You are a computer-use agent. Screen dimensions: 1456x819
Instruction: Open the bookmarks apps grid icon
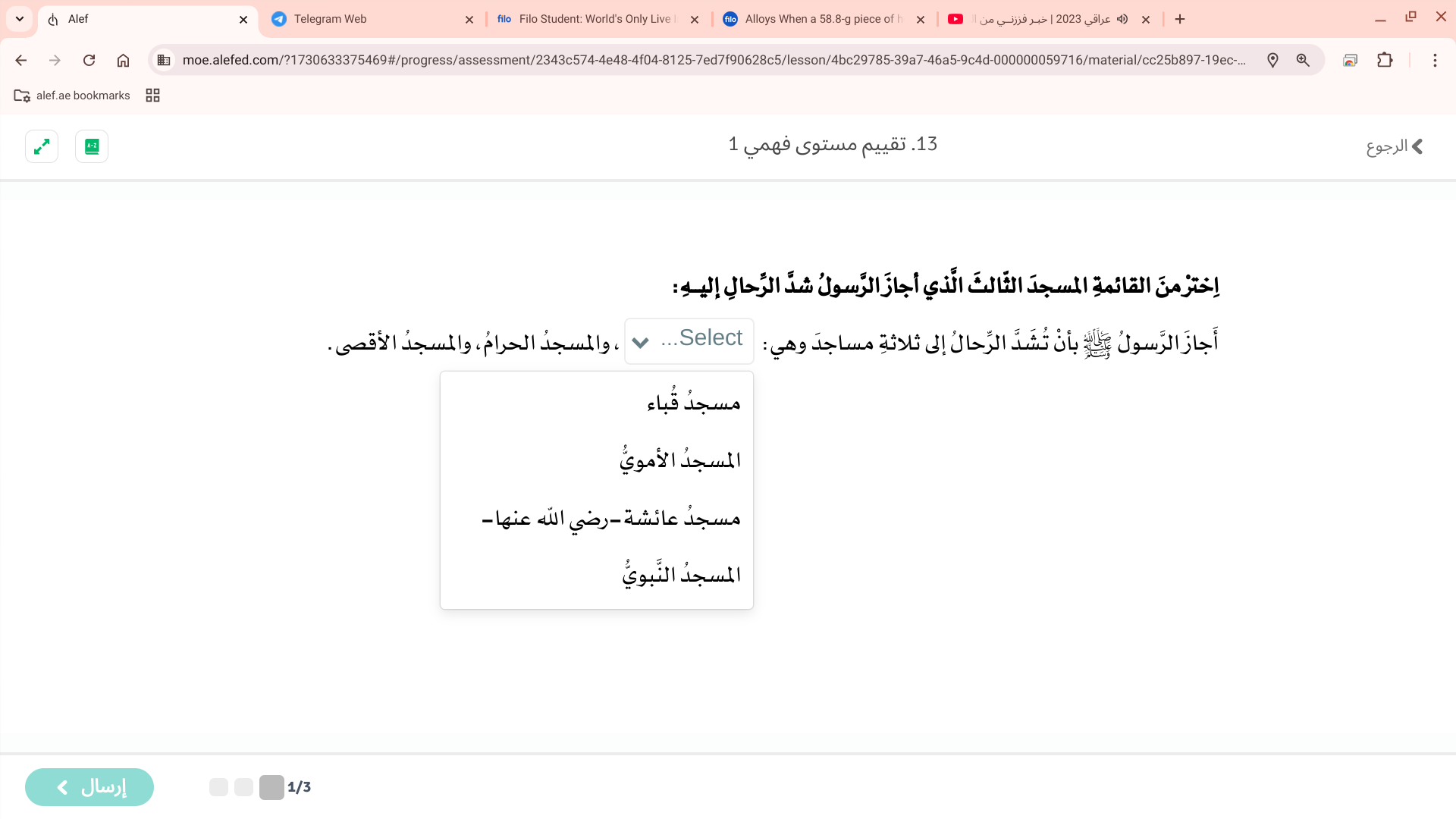pos(152,96)
